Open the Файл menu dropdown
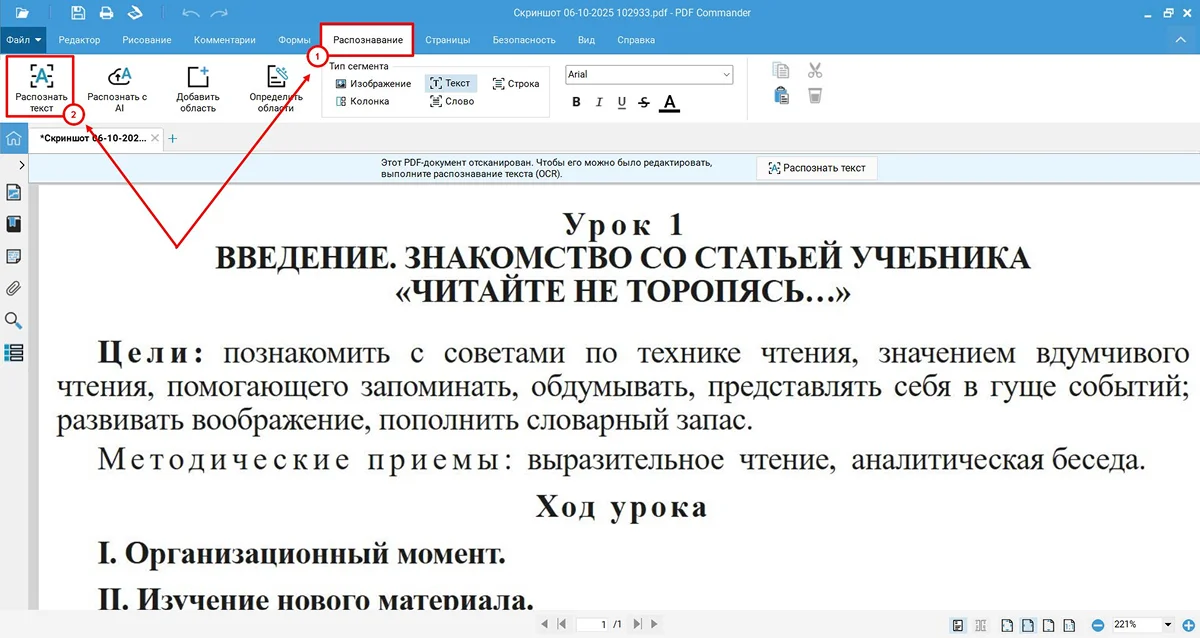This screenshot has height=638, width=1200. 23,40
